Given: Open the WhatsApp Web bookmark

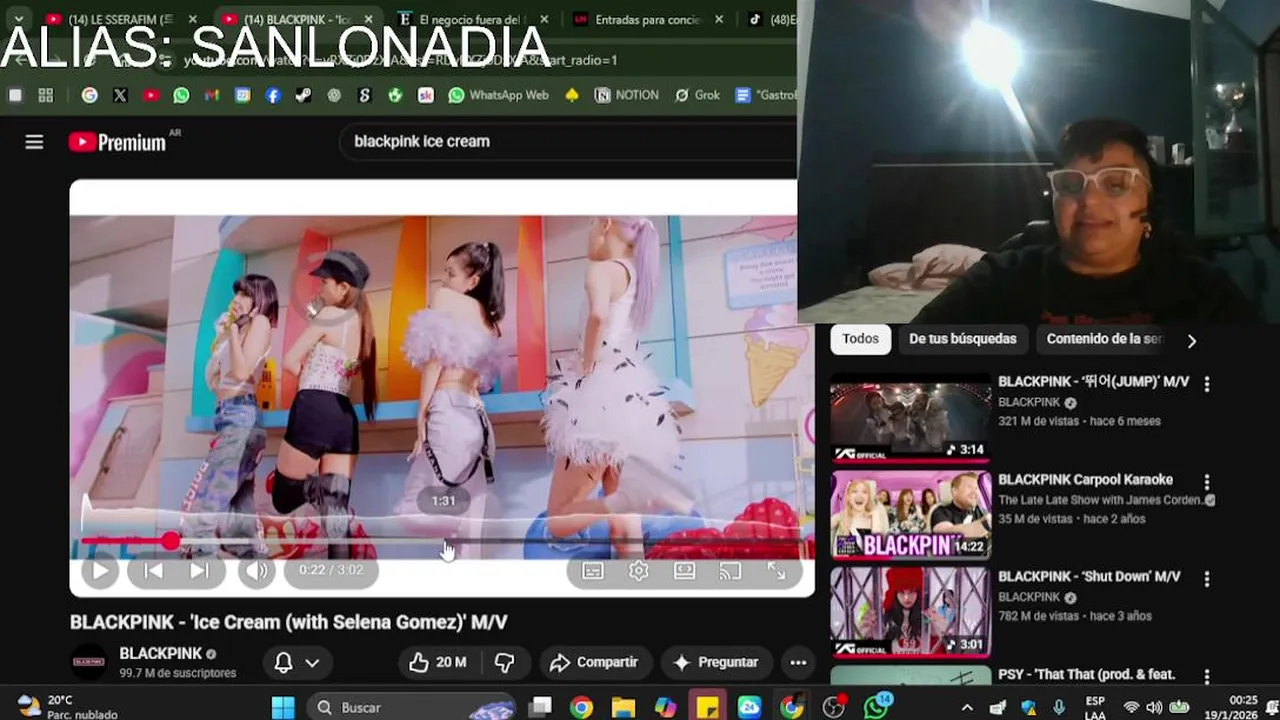Looking at the screenshot, I should tap(499, 95).
